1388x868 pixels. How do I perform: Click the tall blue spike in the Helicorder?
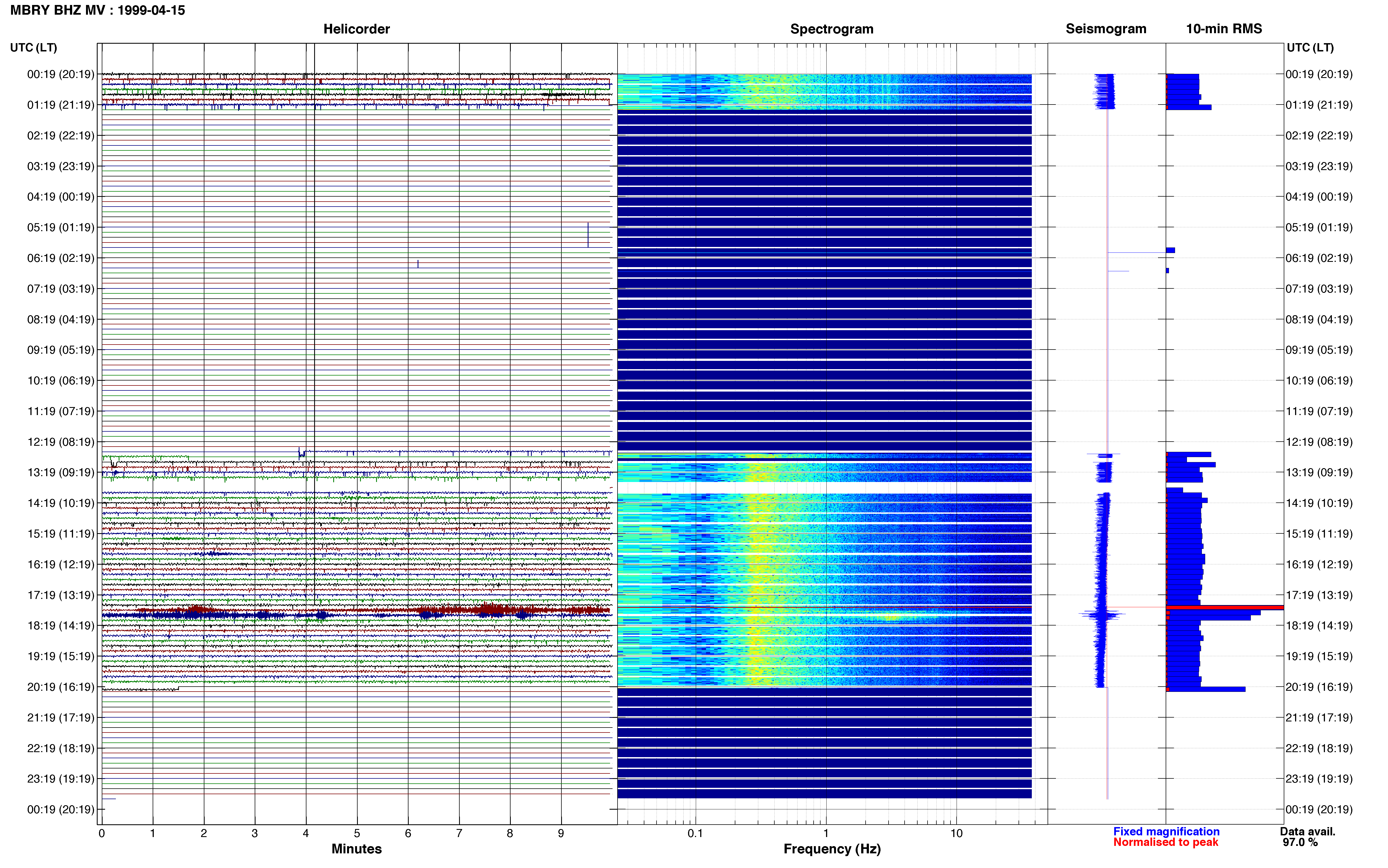588,235
